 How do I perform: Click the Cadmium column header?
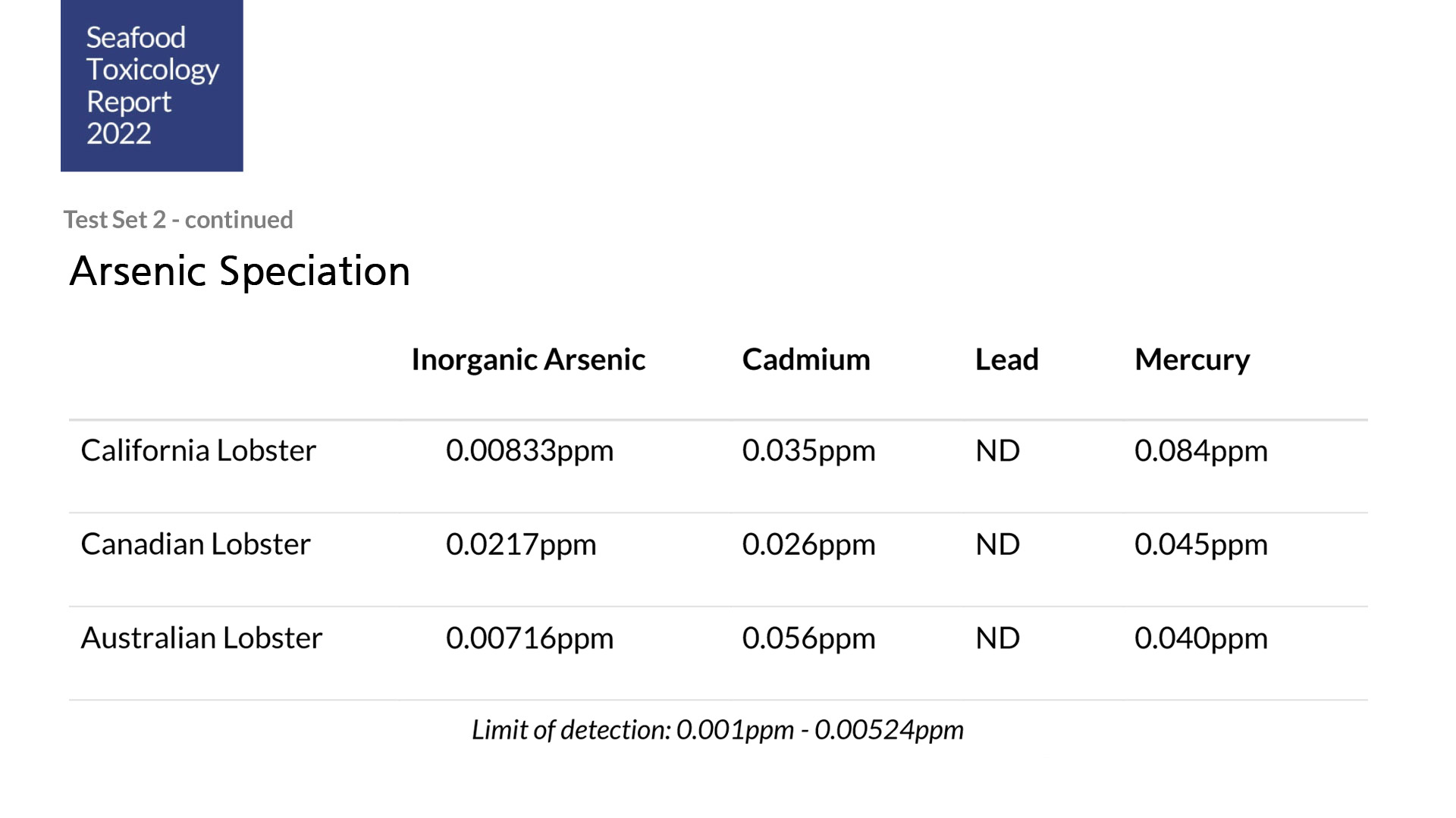(805, 359)
